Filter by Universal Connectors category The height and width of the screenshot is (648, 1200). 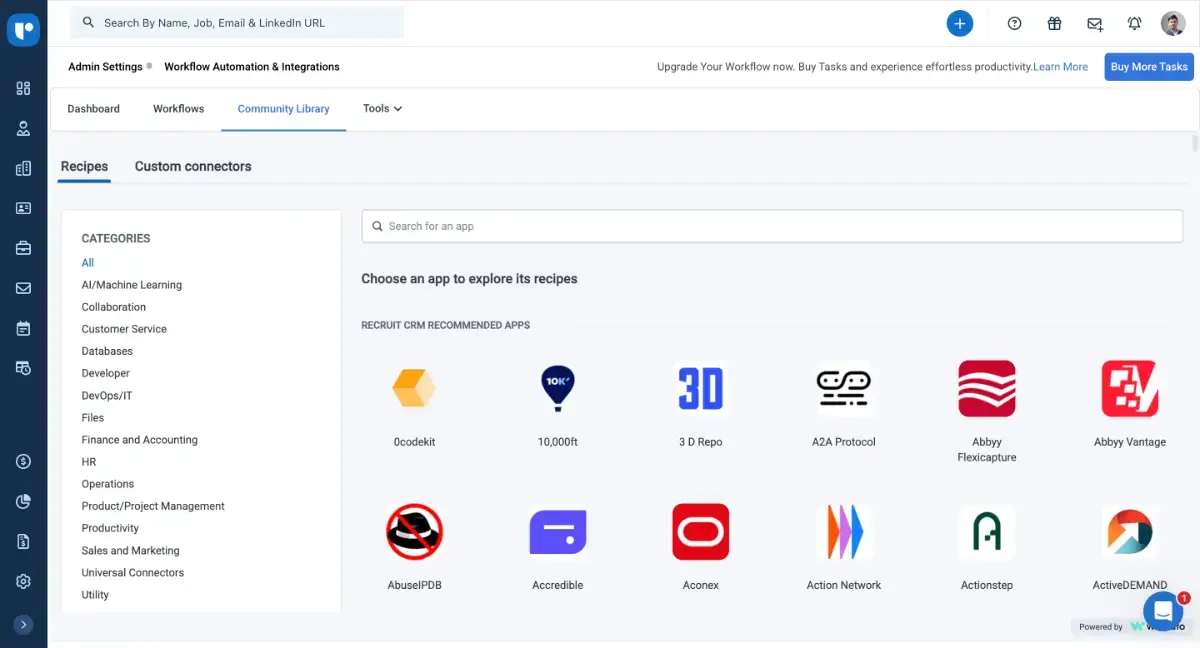coord(133,573)
